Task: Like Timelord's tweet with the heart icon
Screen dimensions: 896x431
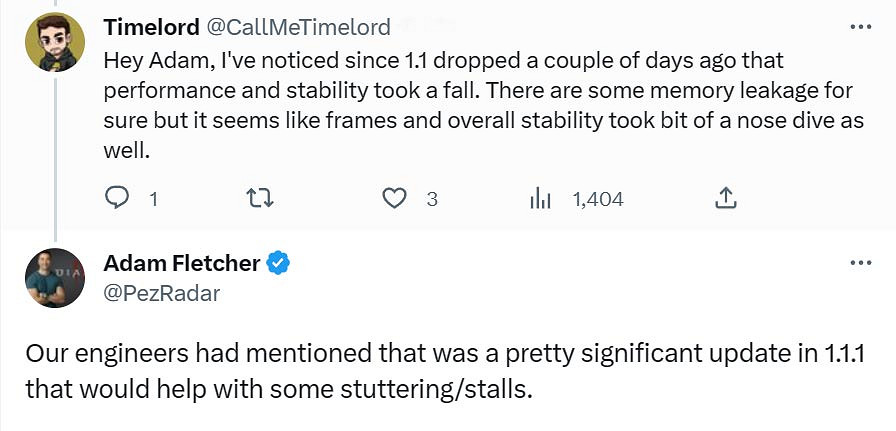Action: pyautogui.click(x=395, y=198)
